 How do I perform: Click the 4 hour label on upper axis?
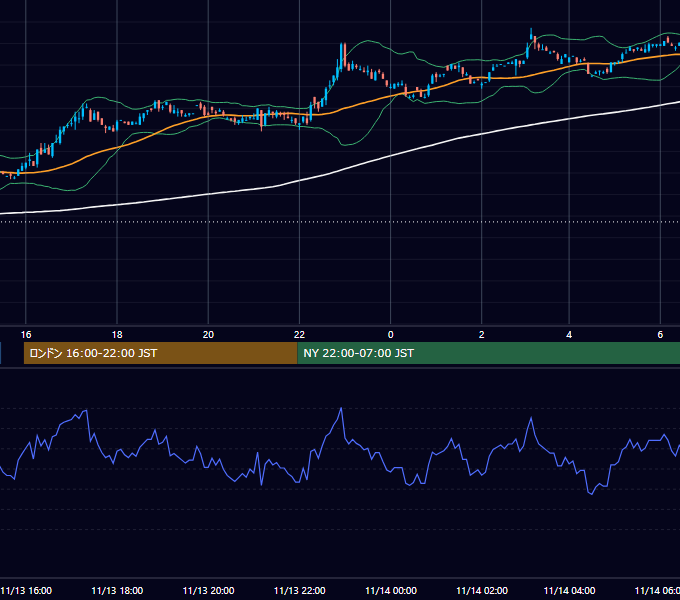point(569,335)
